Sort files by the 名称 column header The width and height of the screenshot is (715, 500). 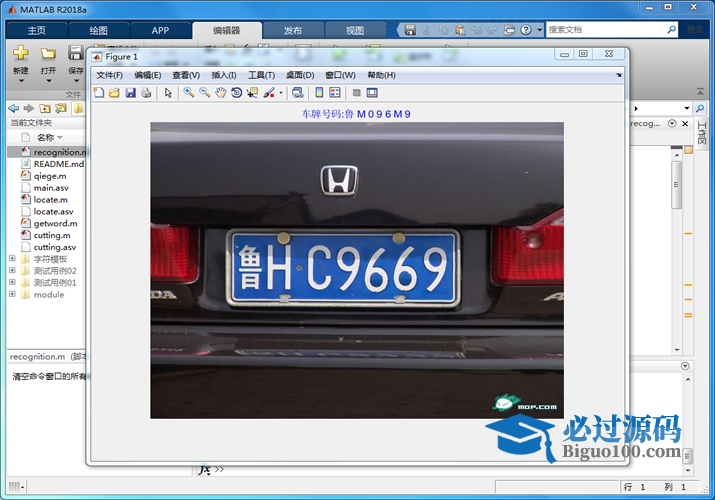point(49,137)
